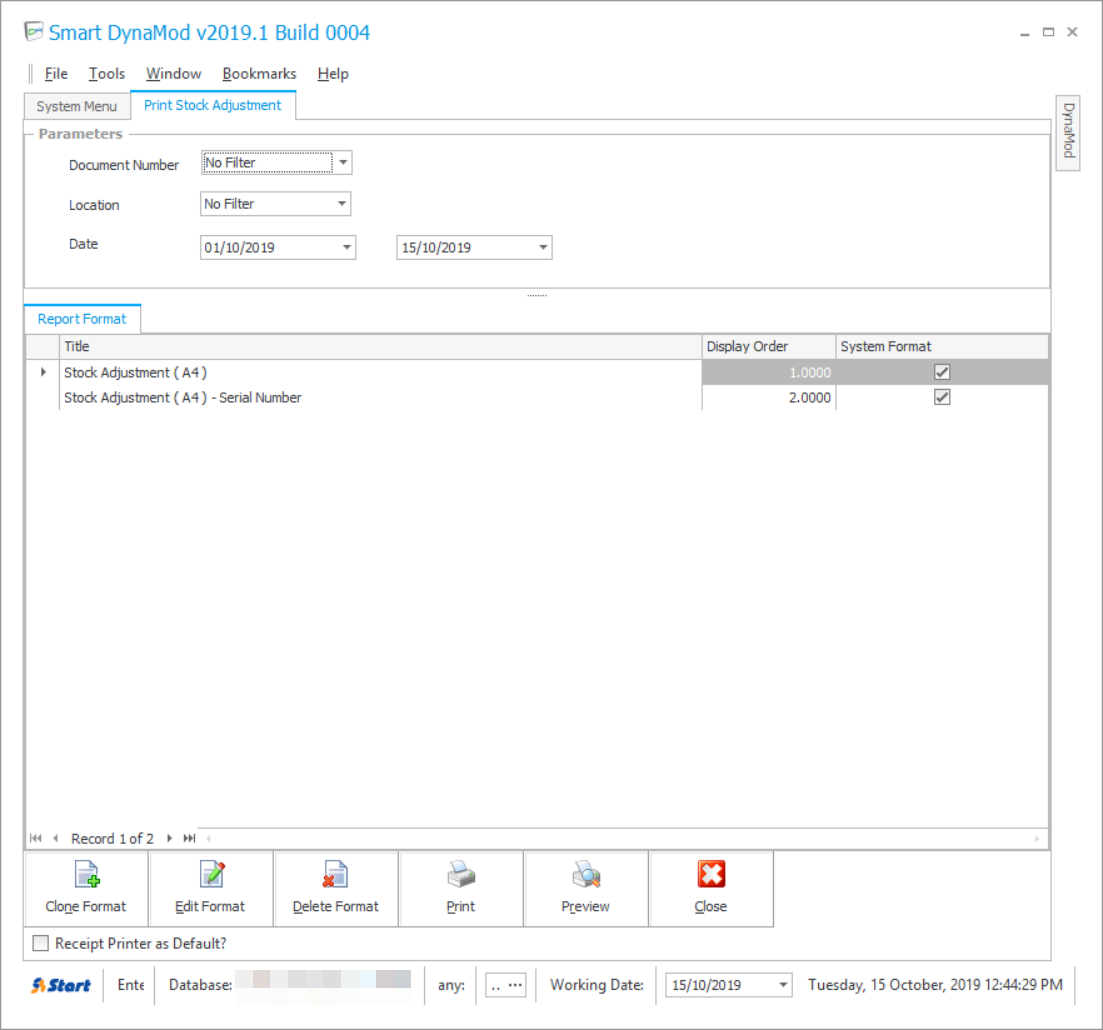Click the Delete Format icon

point(335,875)
